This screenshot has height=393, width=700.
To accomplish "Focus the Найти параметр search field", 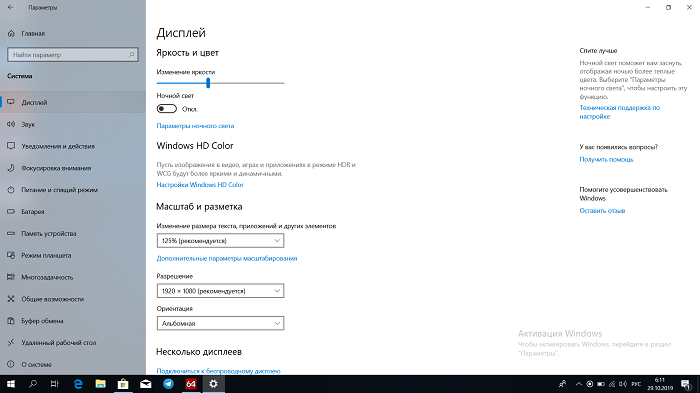I will pyautogui.click(x=73, y=55).
